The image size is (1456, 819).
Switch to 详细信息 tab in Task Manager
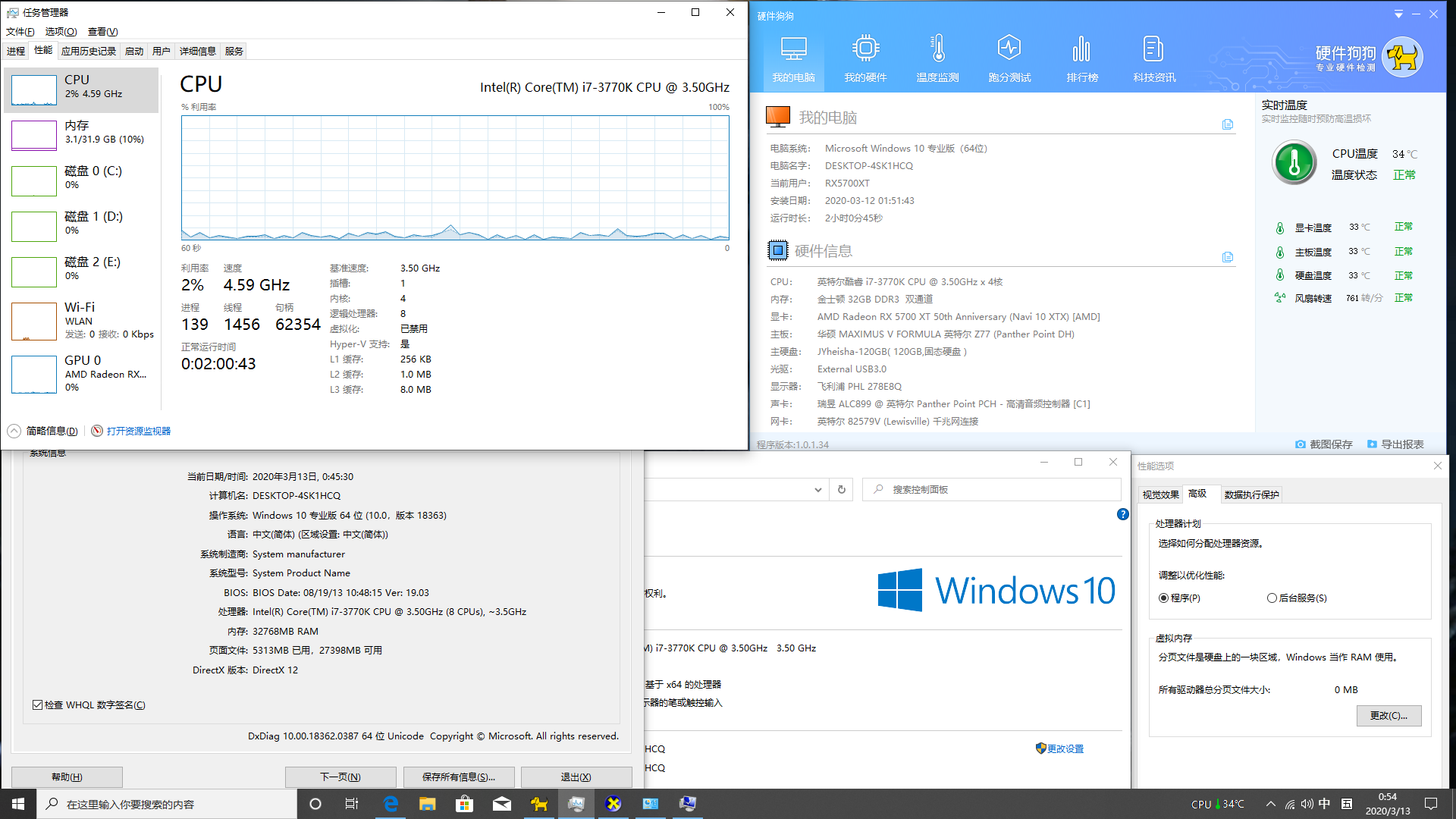[198, 52]
